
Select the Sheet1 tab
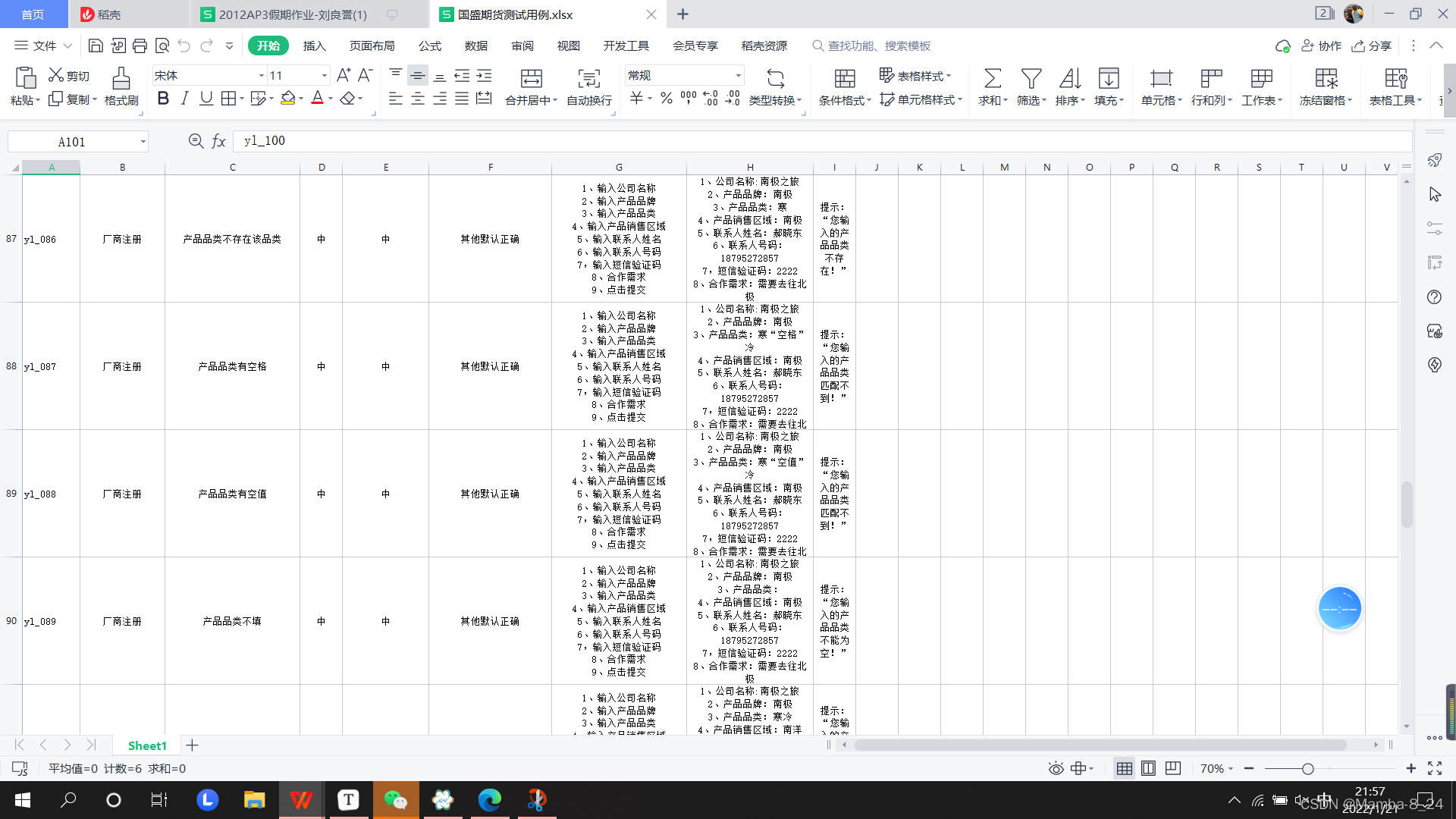[x=146, y=745]
